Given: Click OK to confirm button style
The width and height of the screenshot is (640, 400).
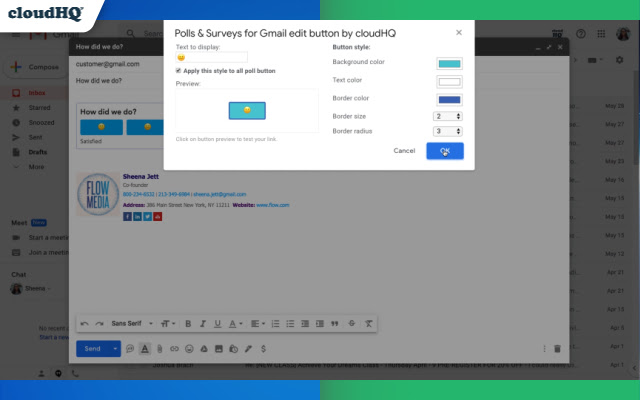Looking at the screenshot, I should (x=445, y=151).
